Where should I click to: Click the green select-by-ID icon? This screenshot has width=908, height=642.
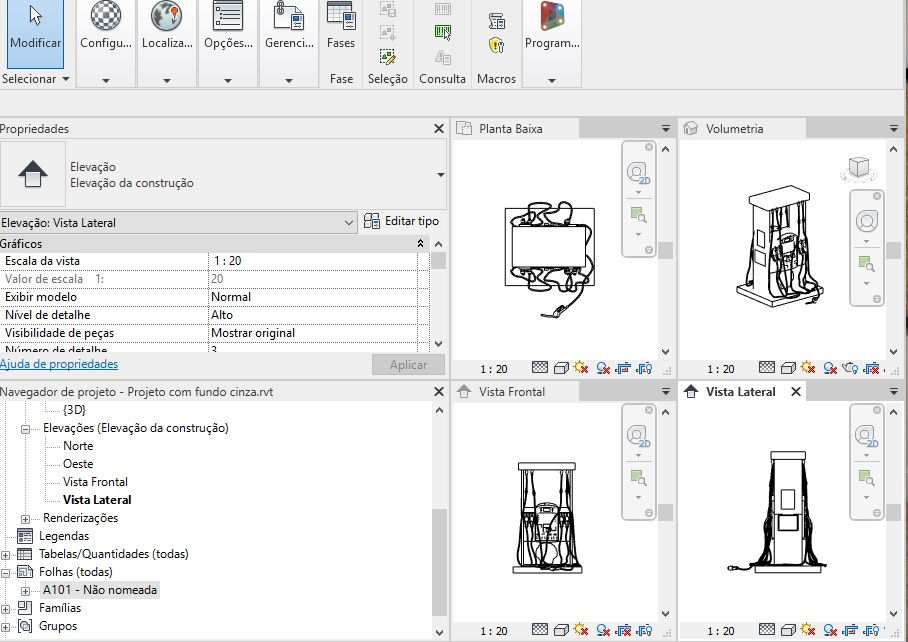[443, 32]
